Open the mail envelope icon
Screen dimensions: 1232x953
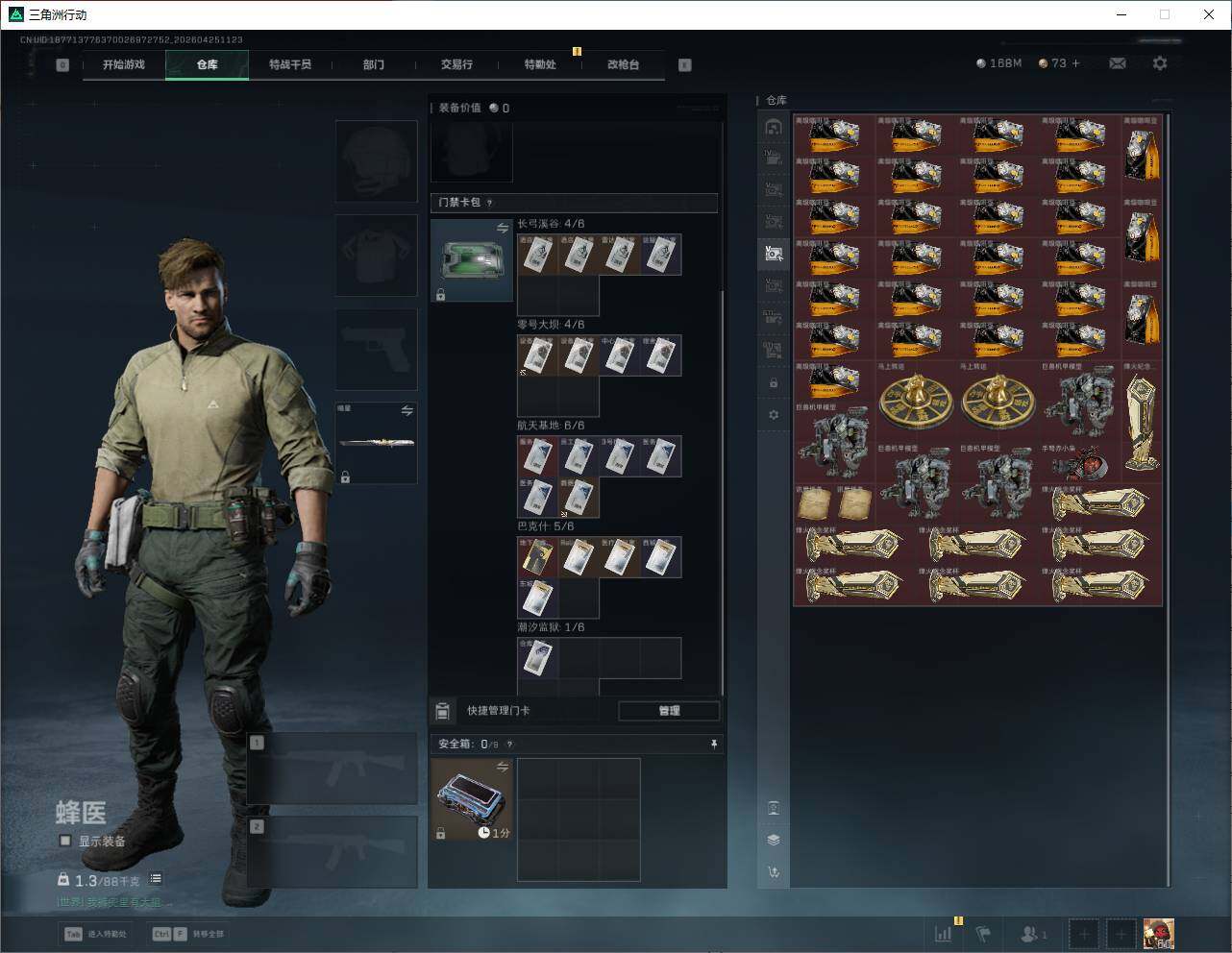pyautogui.click(x=1118, y=63)
